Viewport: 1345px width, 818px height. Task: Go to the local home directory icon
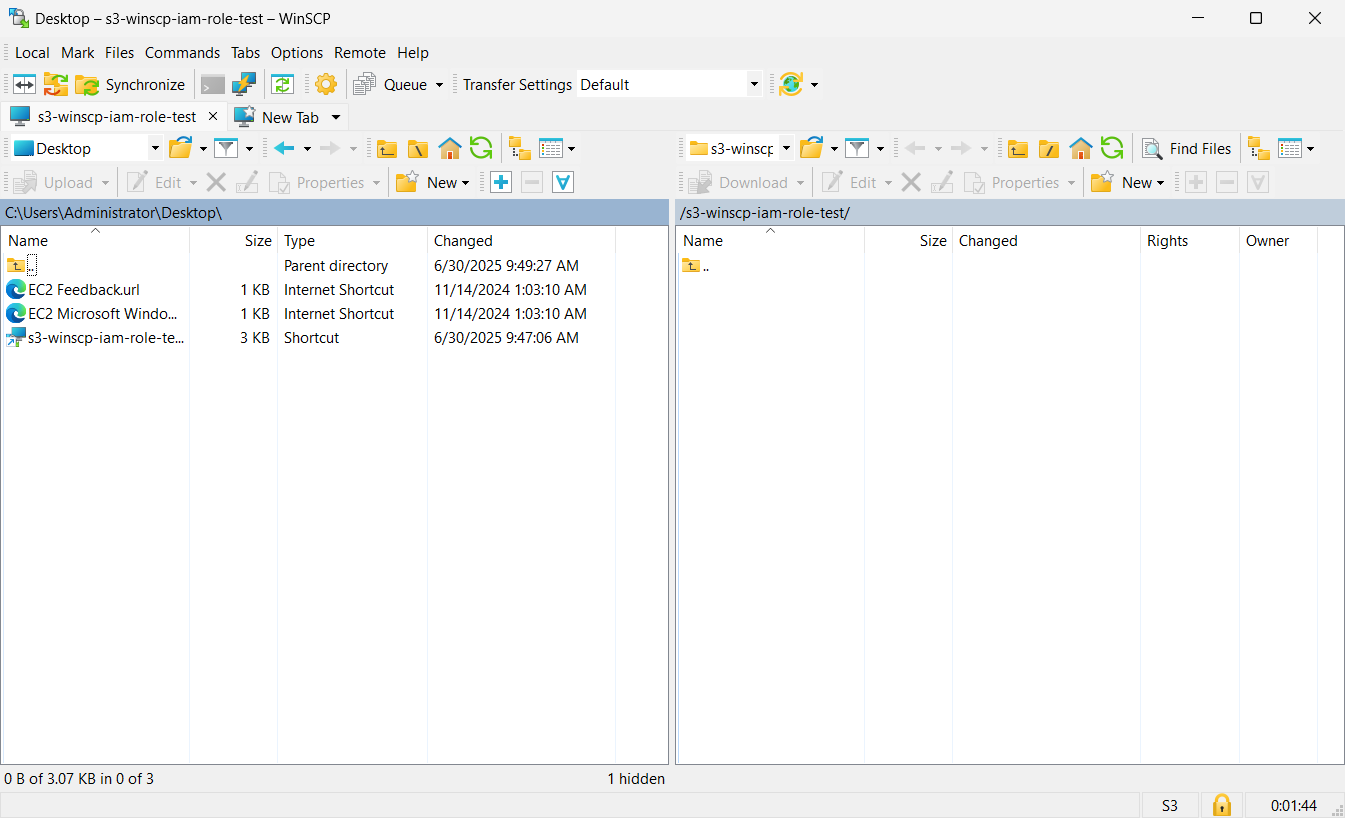point(450,149)
